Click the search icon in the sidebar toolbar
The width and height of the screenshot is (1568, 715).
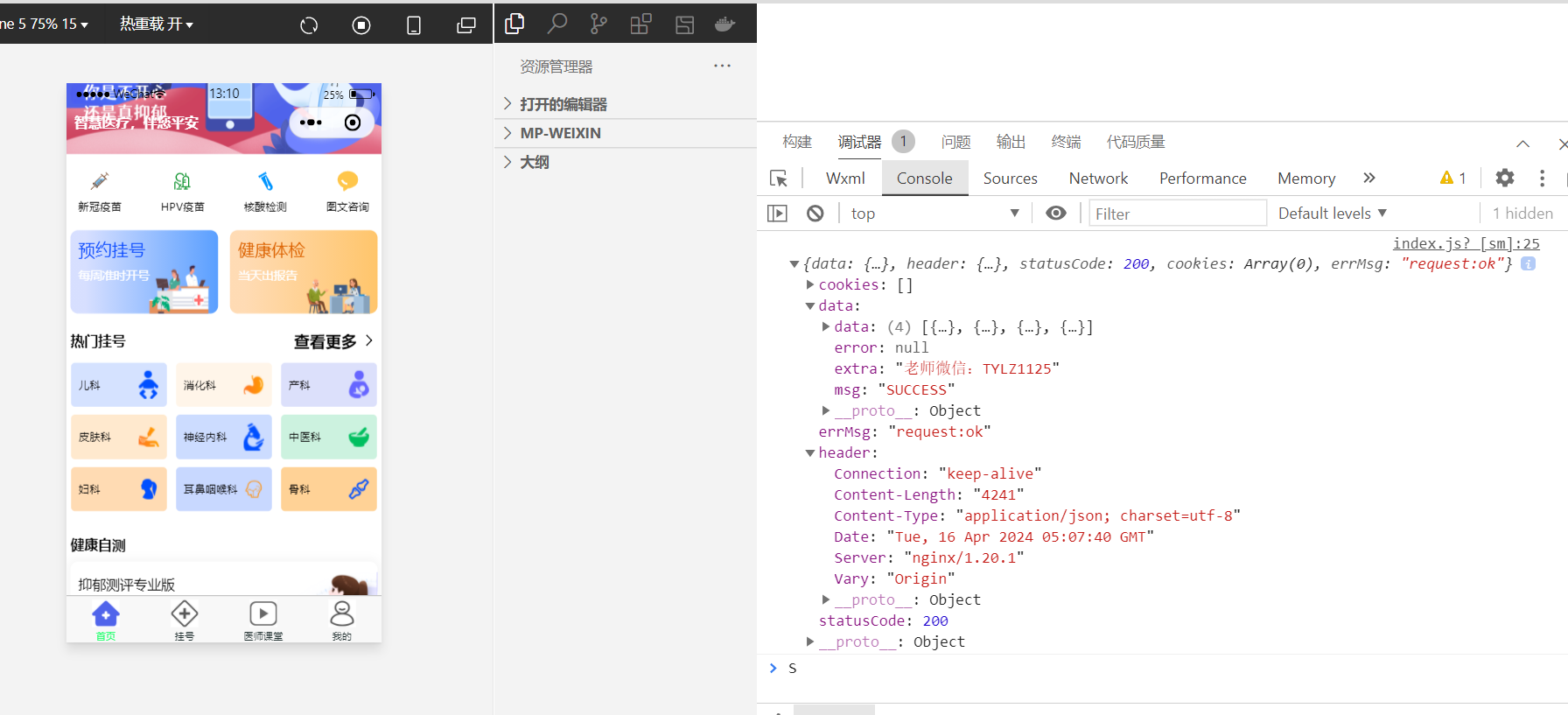tap(557, 24)
